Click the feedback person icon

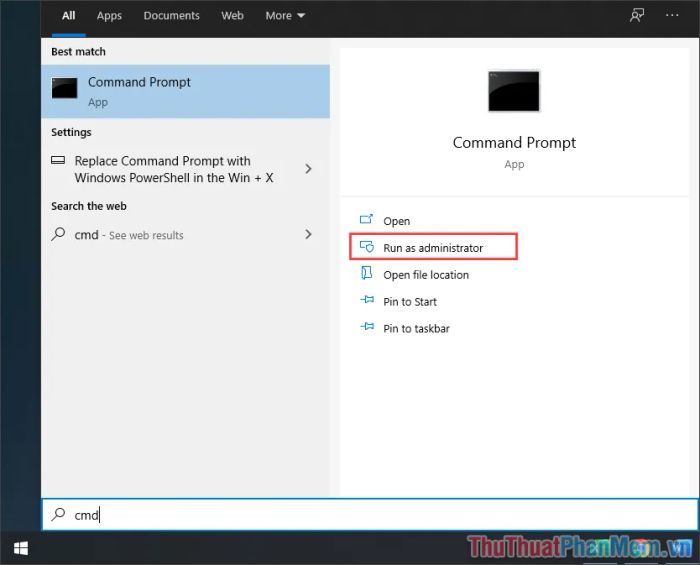637,15
